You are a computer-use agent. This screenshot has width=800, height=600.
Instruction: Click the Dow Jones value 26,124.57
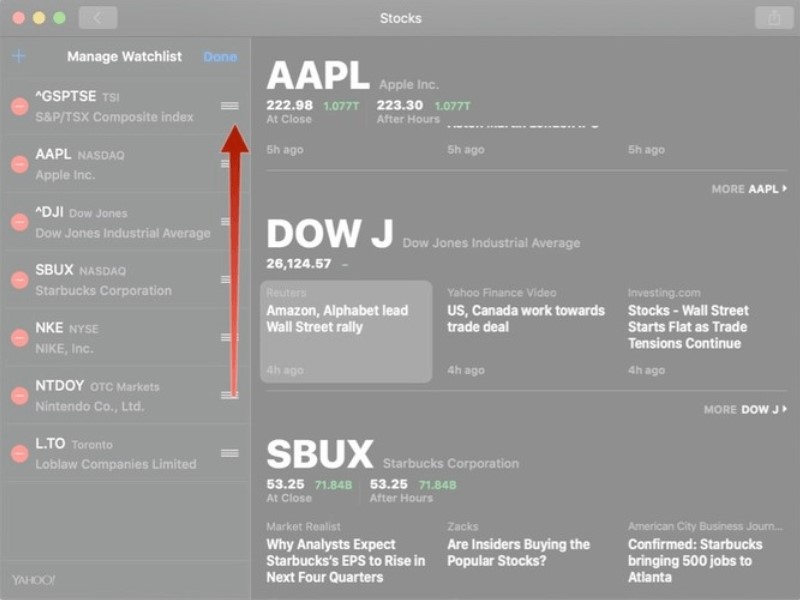pyautogui.click(x=298, y=264)
